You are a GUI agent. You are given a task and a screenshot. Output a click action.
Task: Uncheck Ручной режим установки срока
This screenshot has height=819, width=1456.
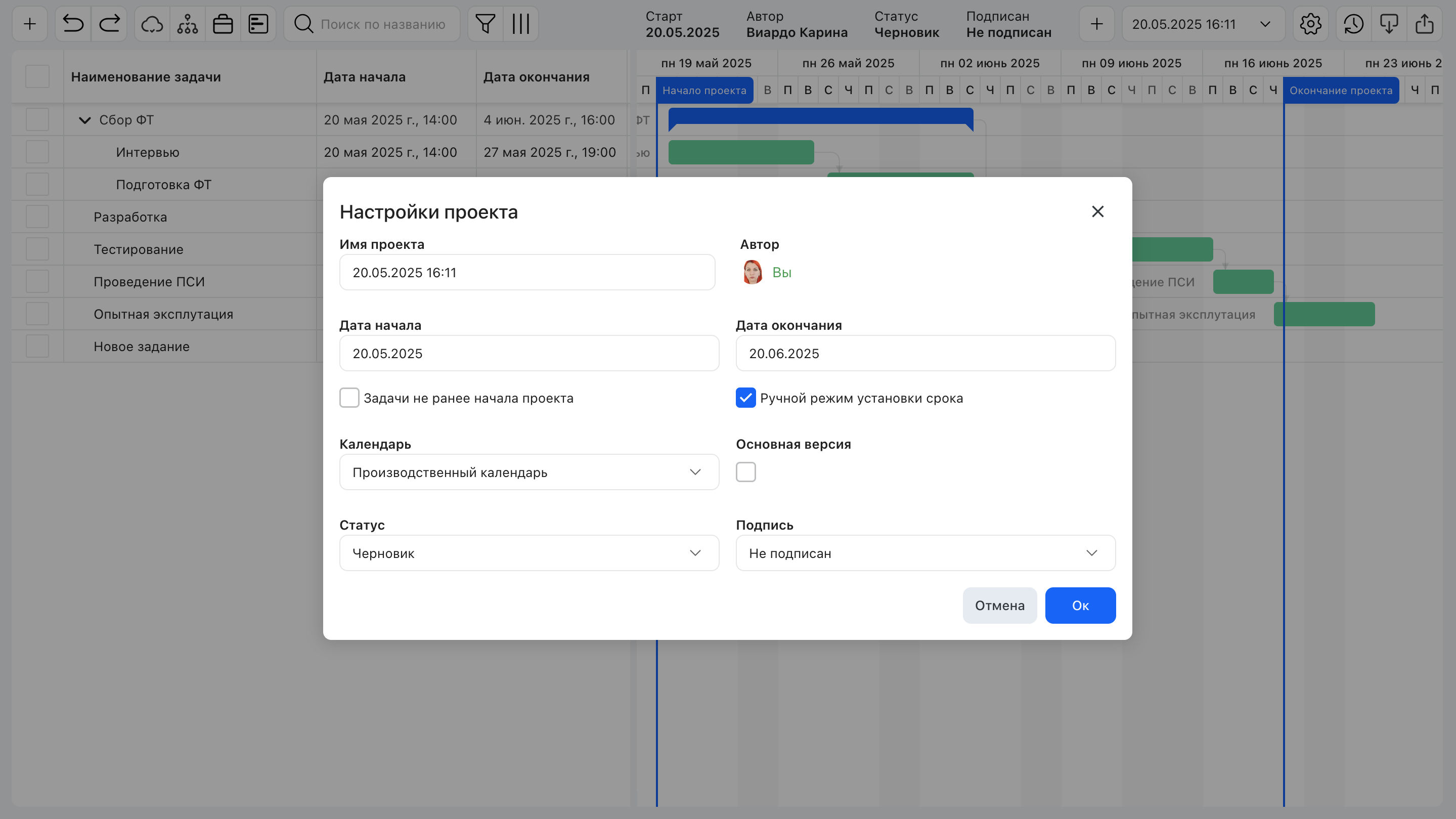[745, 398]
